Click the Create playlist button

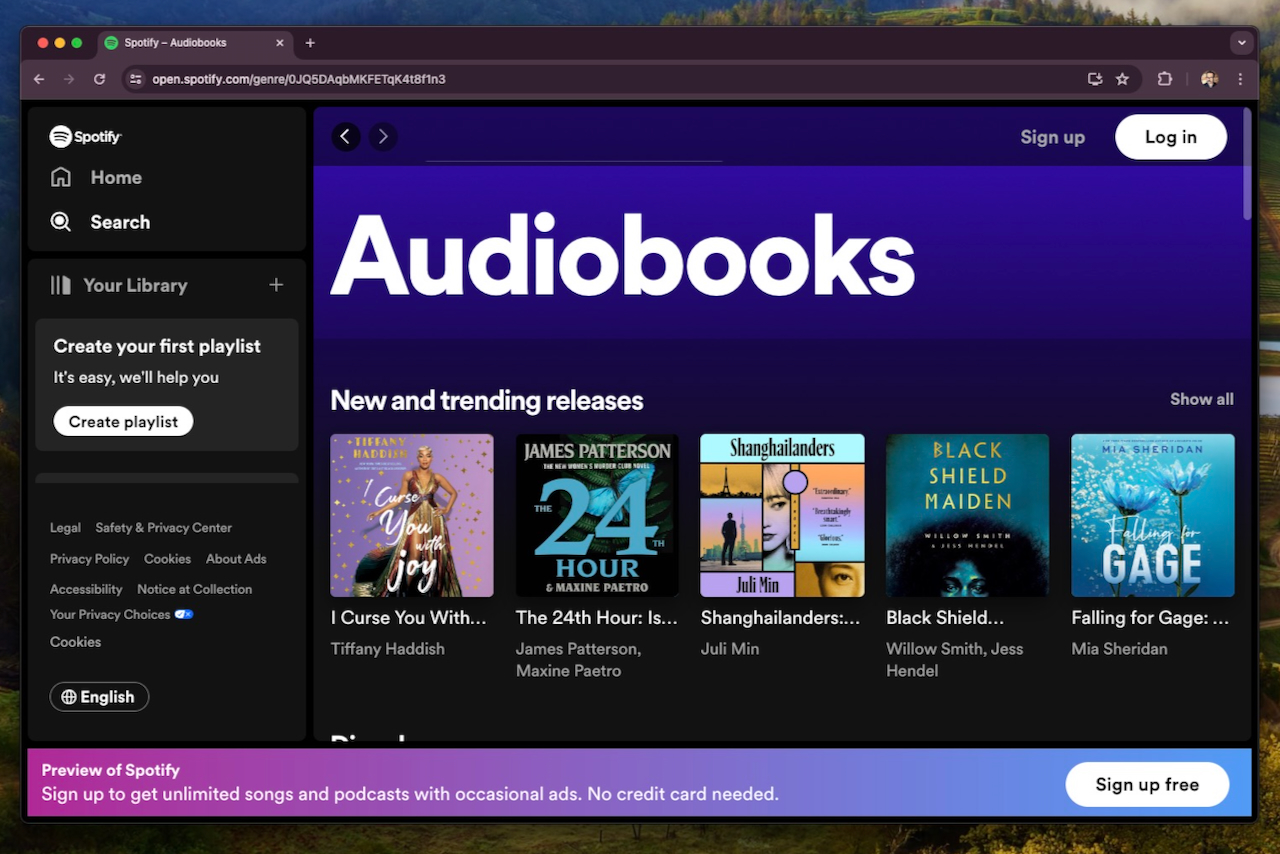pyautogui.click(x=123, y=421)
